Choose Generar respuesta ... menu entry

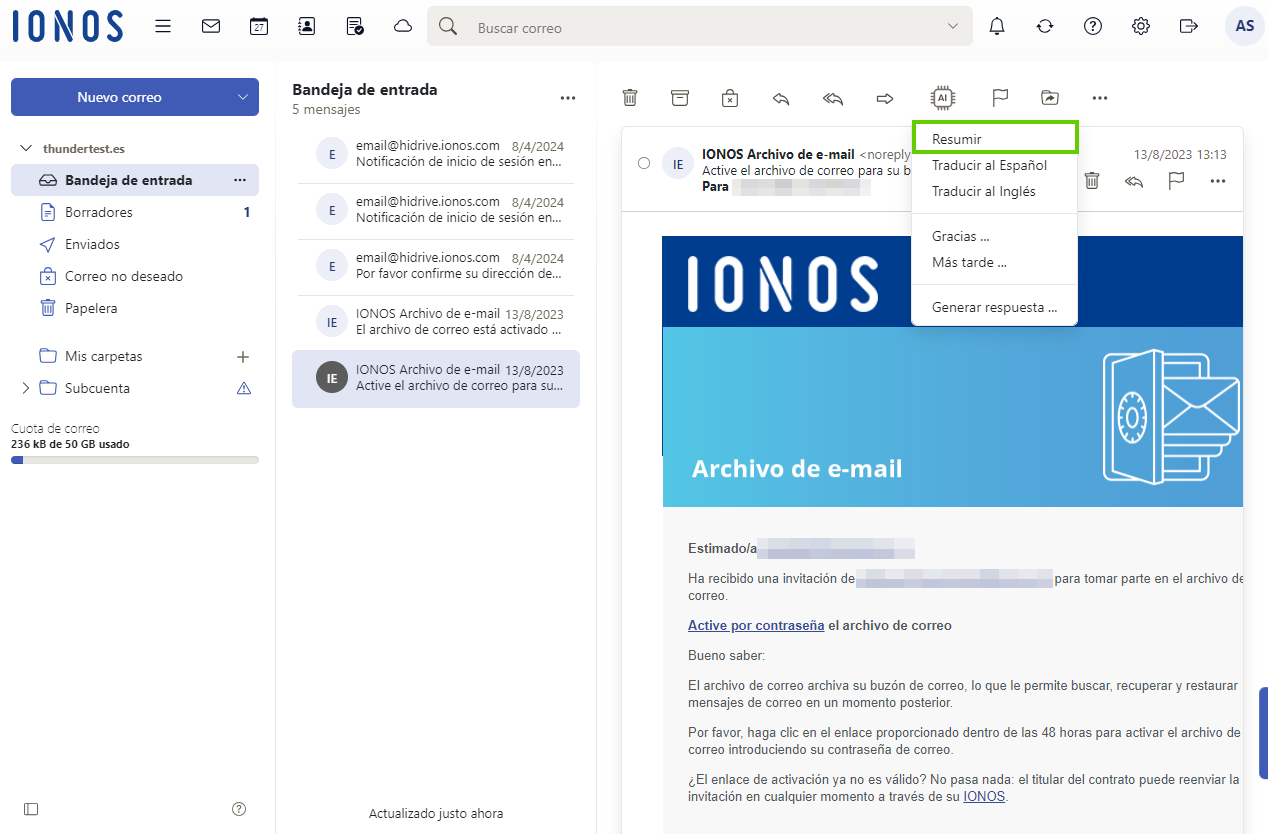coord(995,308)
